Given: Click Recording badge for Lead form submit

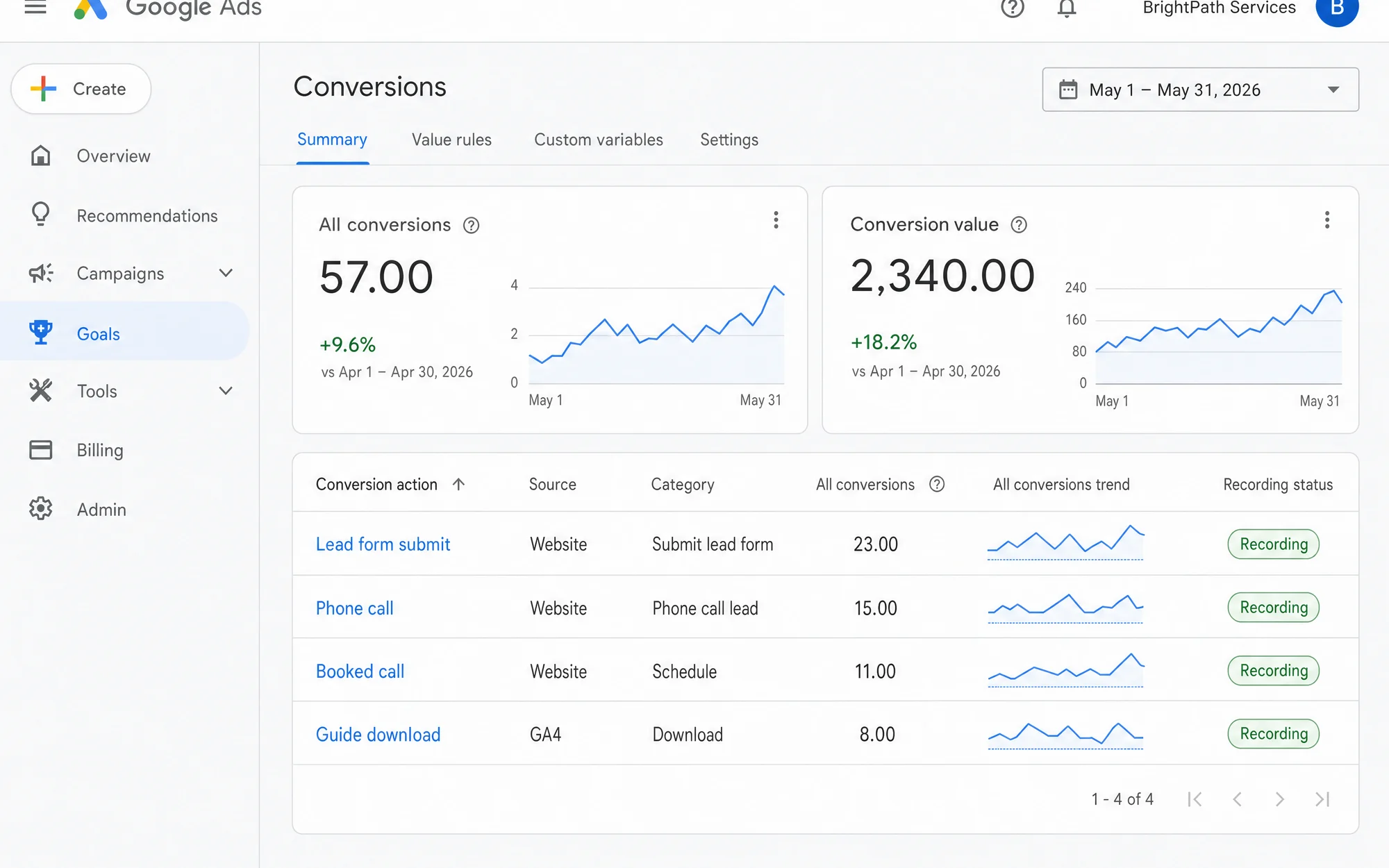Looking at the screenshot, I should [1274, 544].
